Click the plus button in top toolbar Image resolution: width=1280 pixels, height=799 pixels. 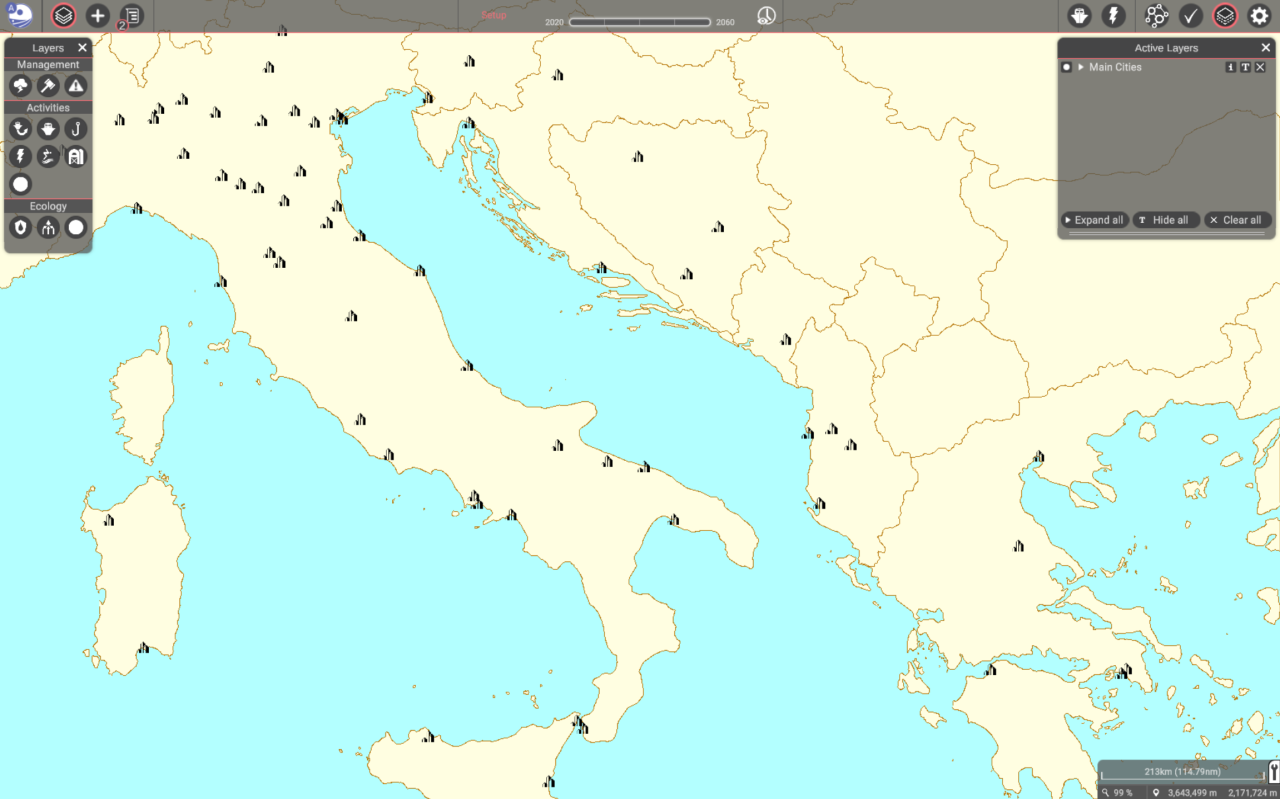tap(97, 16)
